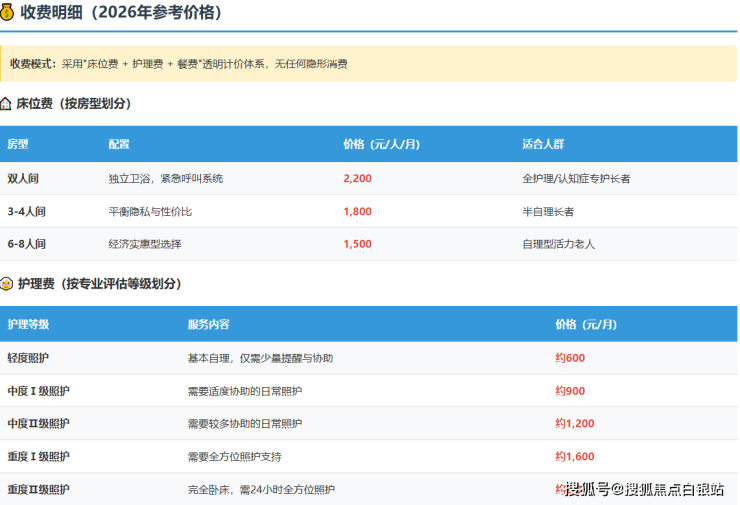Click the red 2,200 price
Viewport: 740px width, 505px height.
(357, 178)
